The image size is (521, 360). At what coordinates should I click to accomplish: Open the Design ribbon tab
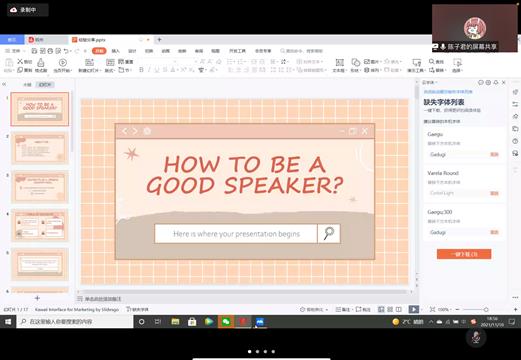click(132, 51)
